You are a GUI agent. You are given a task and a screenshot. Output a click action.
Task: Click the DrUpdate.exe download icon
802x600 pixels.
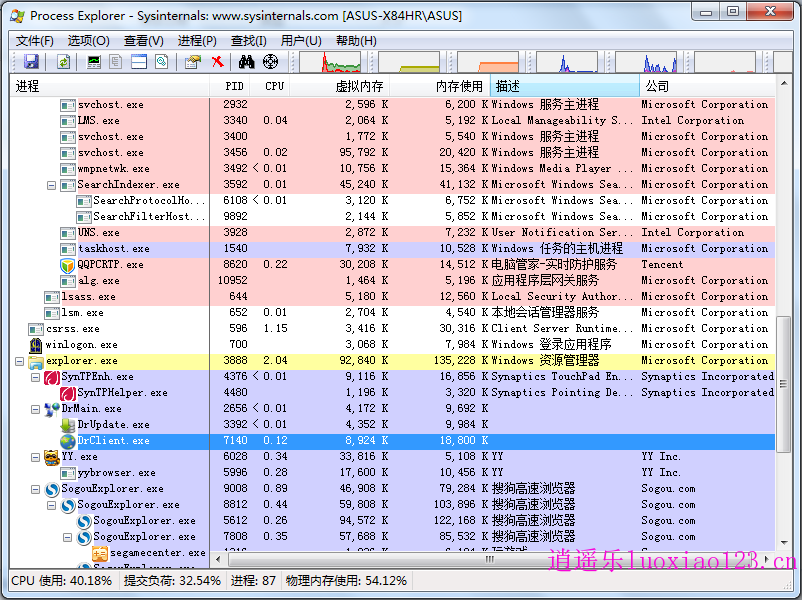pos(68,425)
